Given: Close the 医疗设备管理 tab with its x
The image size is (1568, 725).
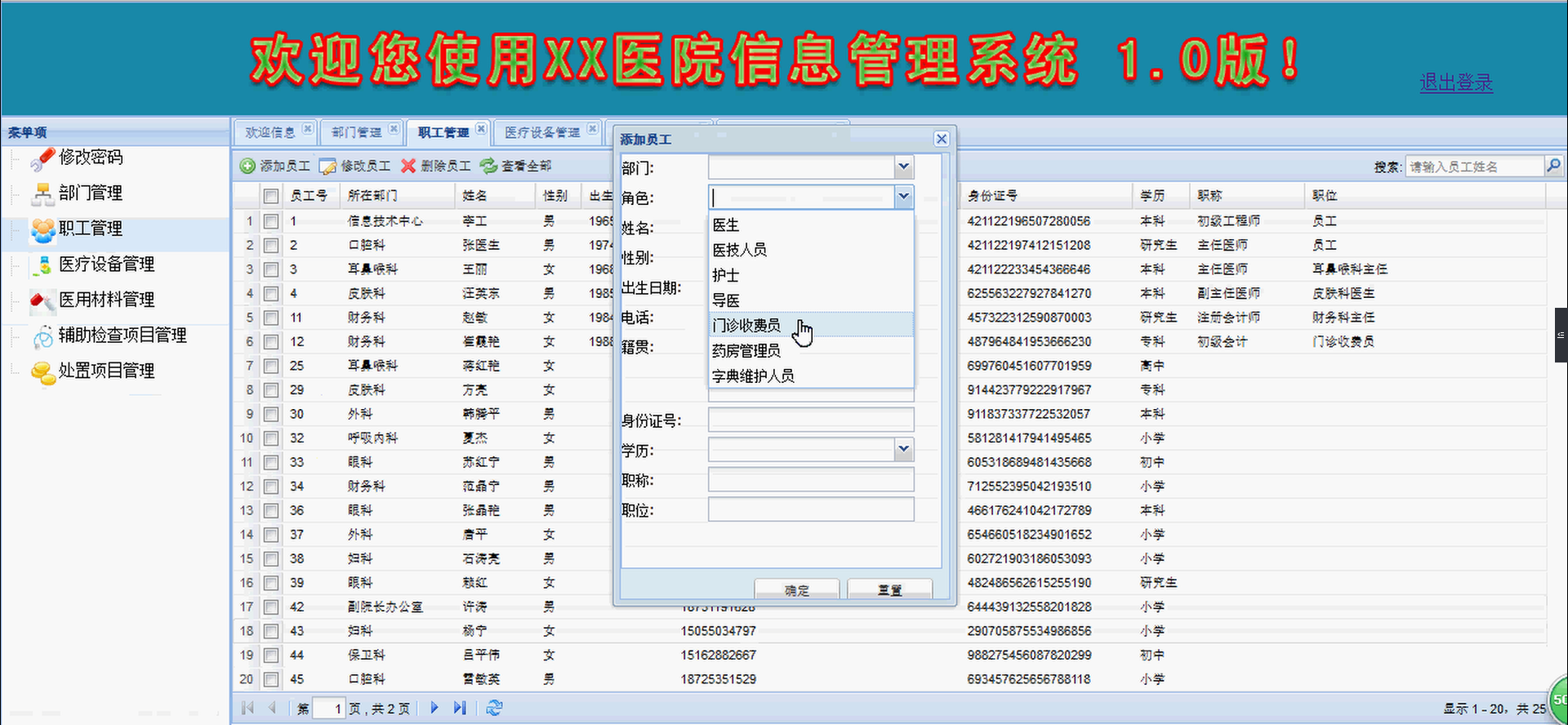Looking at the screenshot, I should click(x=592, y=128).
